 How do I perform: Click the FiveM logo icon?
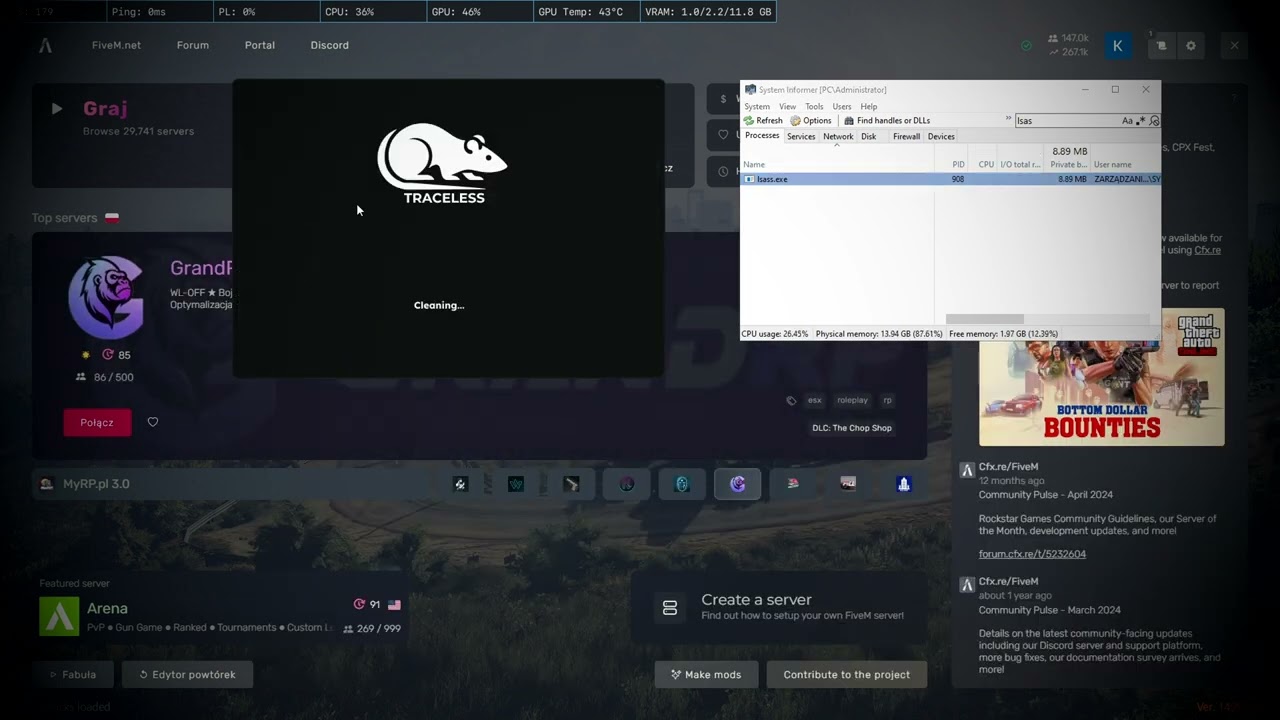coord(45,45)
